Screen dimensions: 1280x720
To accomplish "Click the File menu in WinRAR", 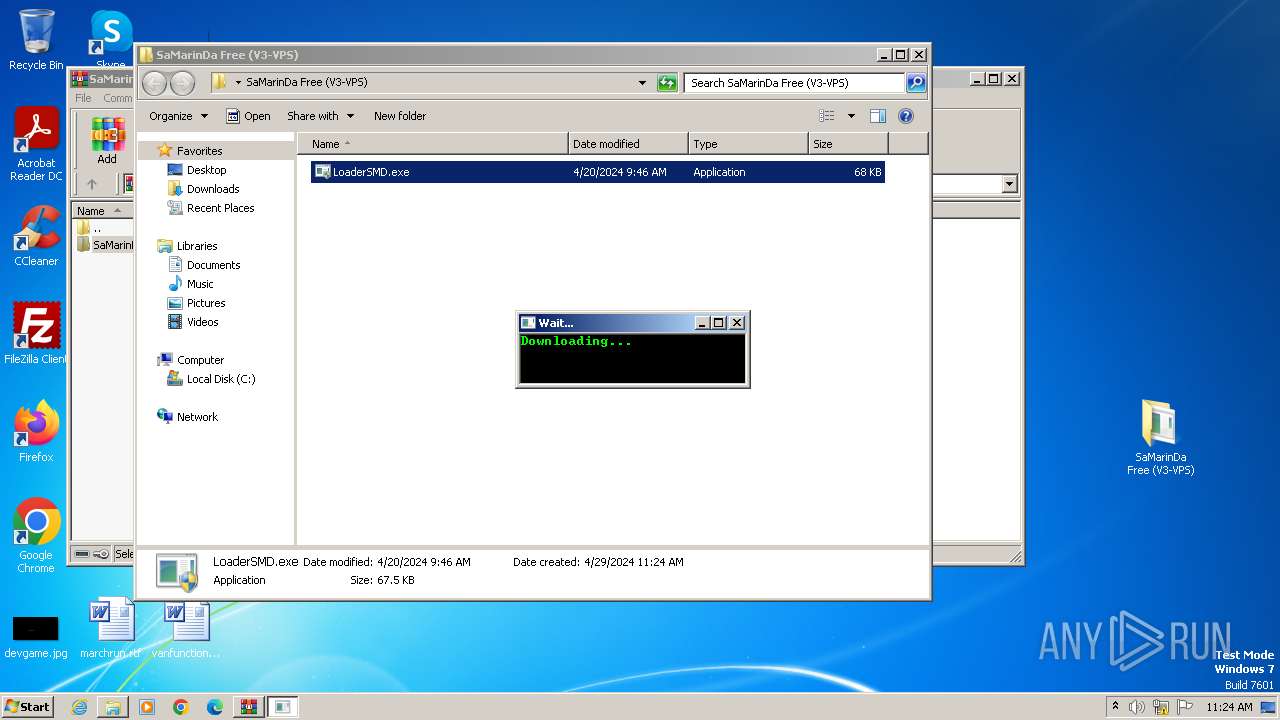I will coord(83,98).
